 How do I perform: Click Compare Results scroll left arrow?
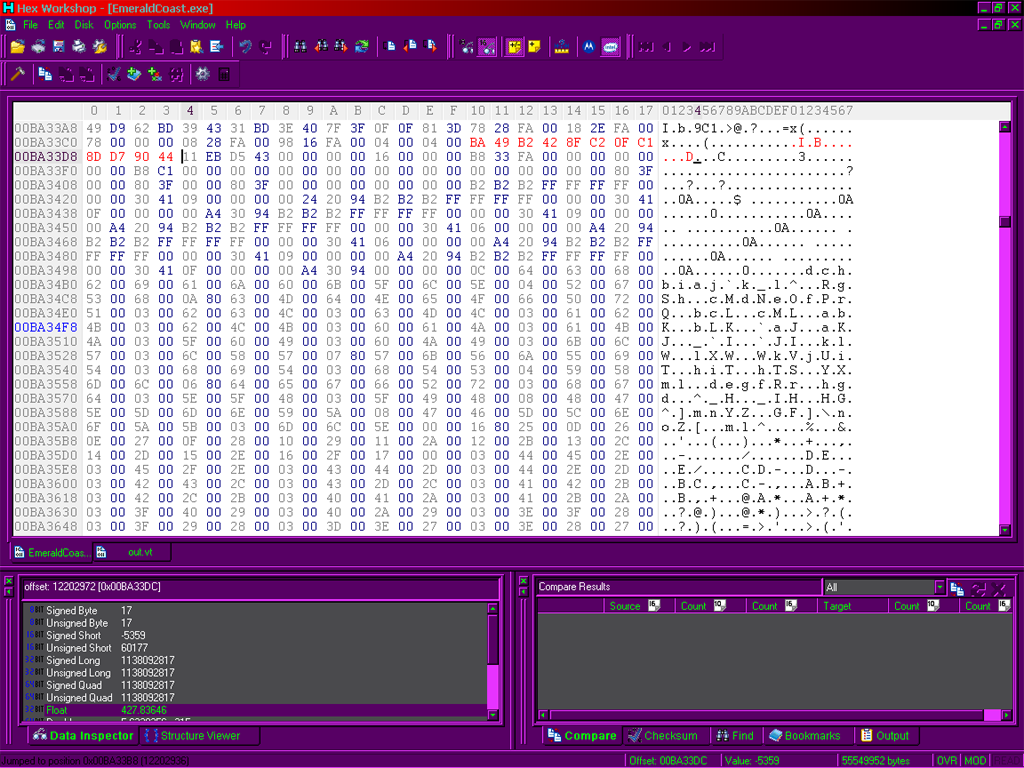pyautogui.click(x=543, y=715)
